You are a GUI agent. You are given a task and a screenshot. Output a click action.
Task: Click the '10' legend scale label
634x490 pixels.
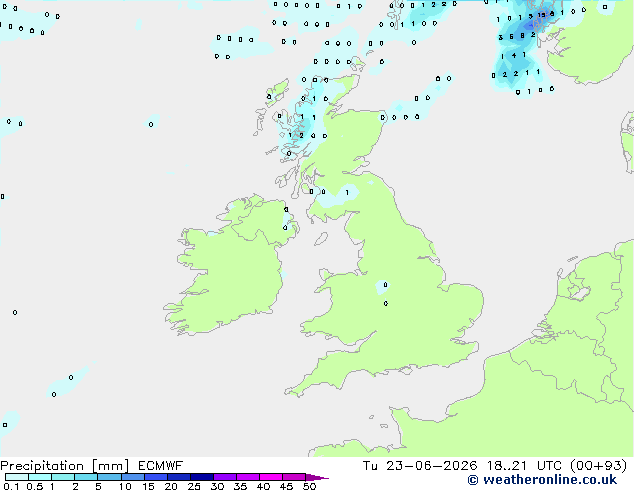125,486
